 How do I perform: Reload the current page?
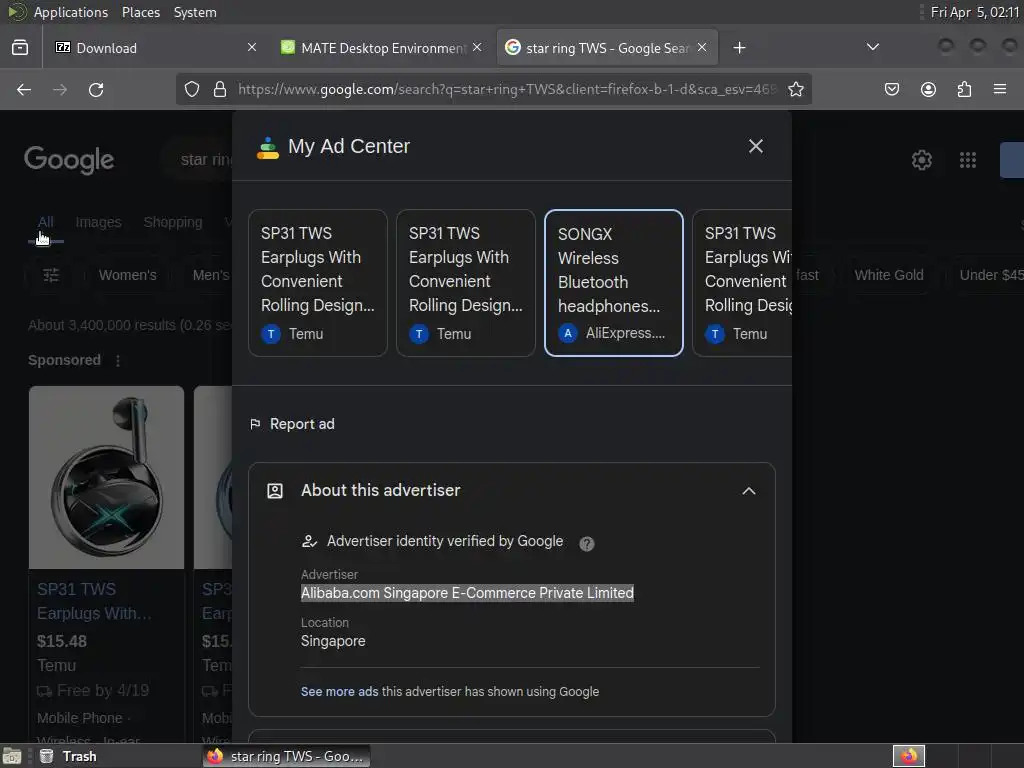(x=96, y=89)
